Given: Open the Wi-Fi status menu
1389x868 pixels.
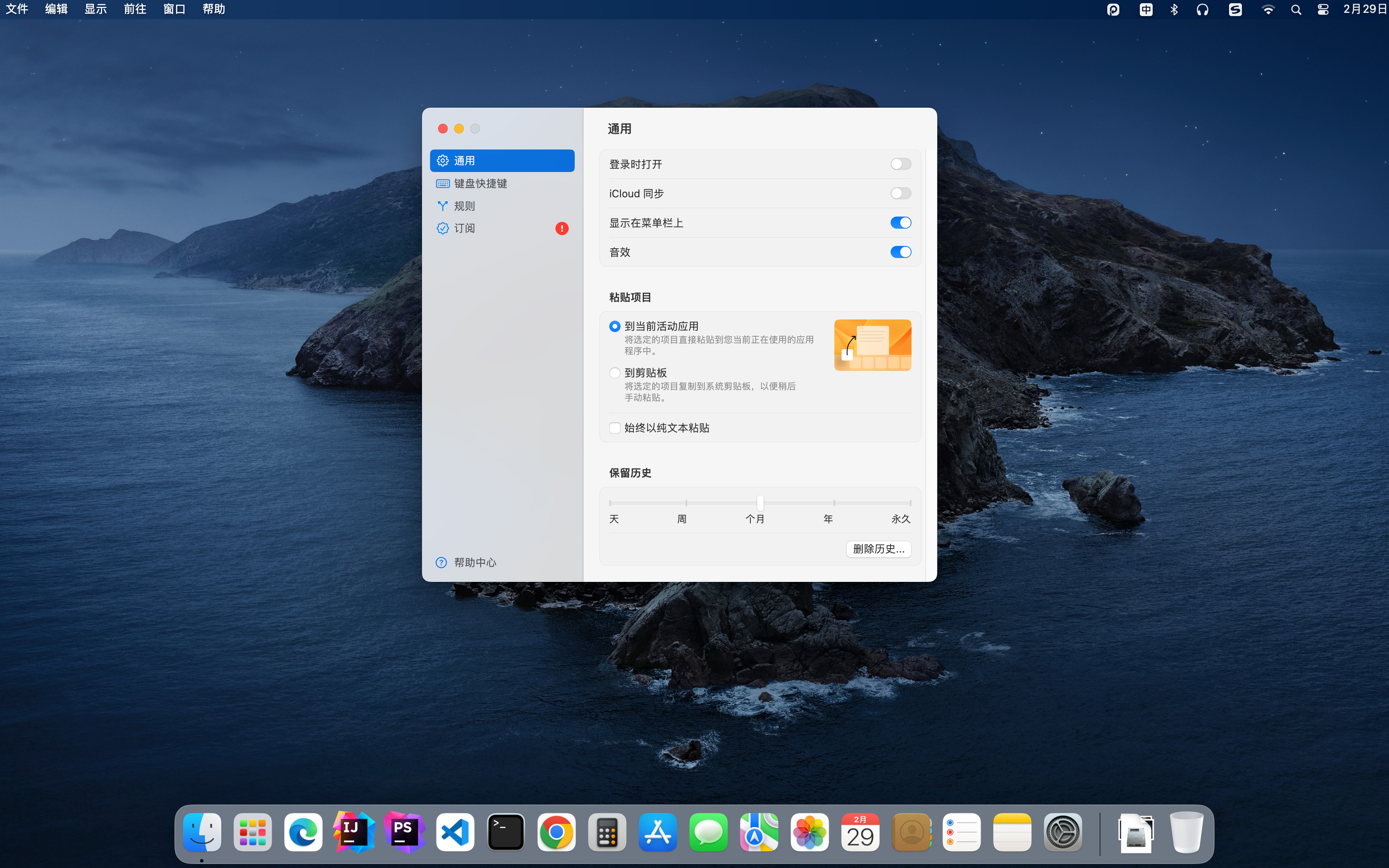Looking at the screenshot, I should (1268, 10).
